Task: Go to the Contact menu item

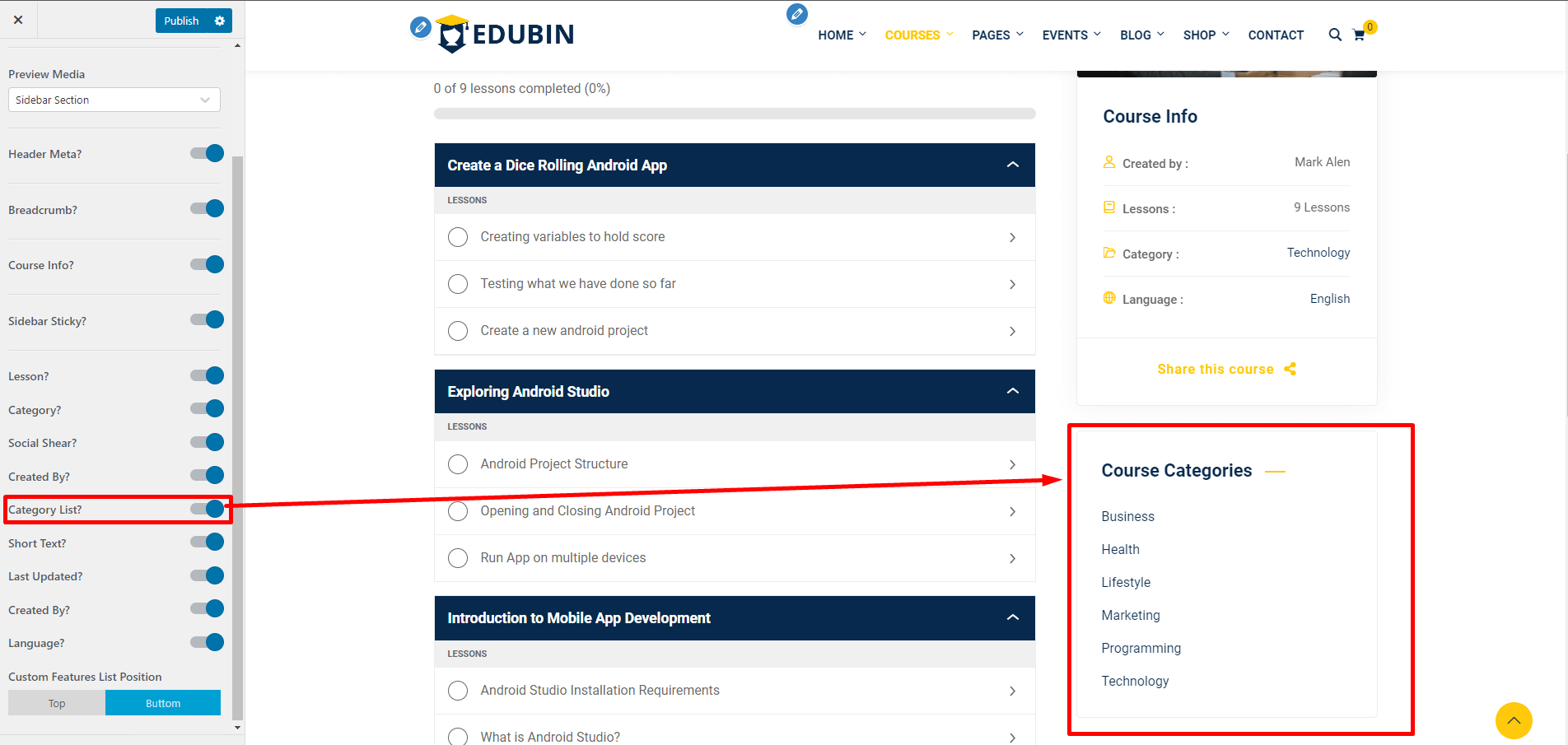Action: 1275,35
